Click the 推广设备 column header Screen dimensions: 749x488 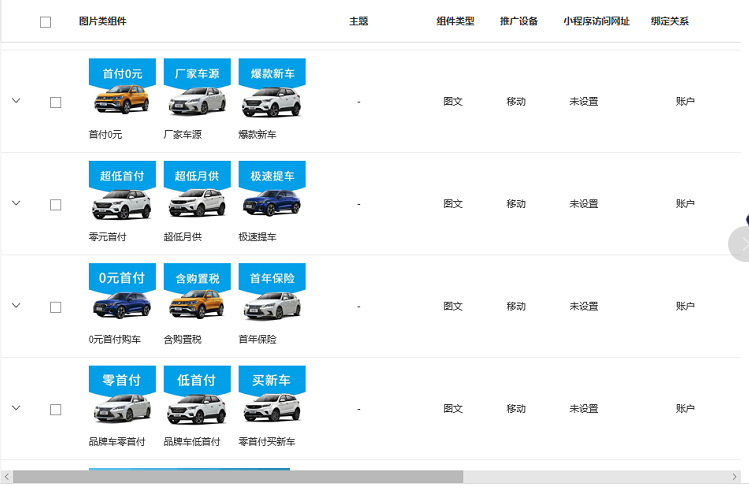pos(518,21)
